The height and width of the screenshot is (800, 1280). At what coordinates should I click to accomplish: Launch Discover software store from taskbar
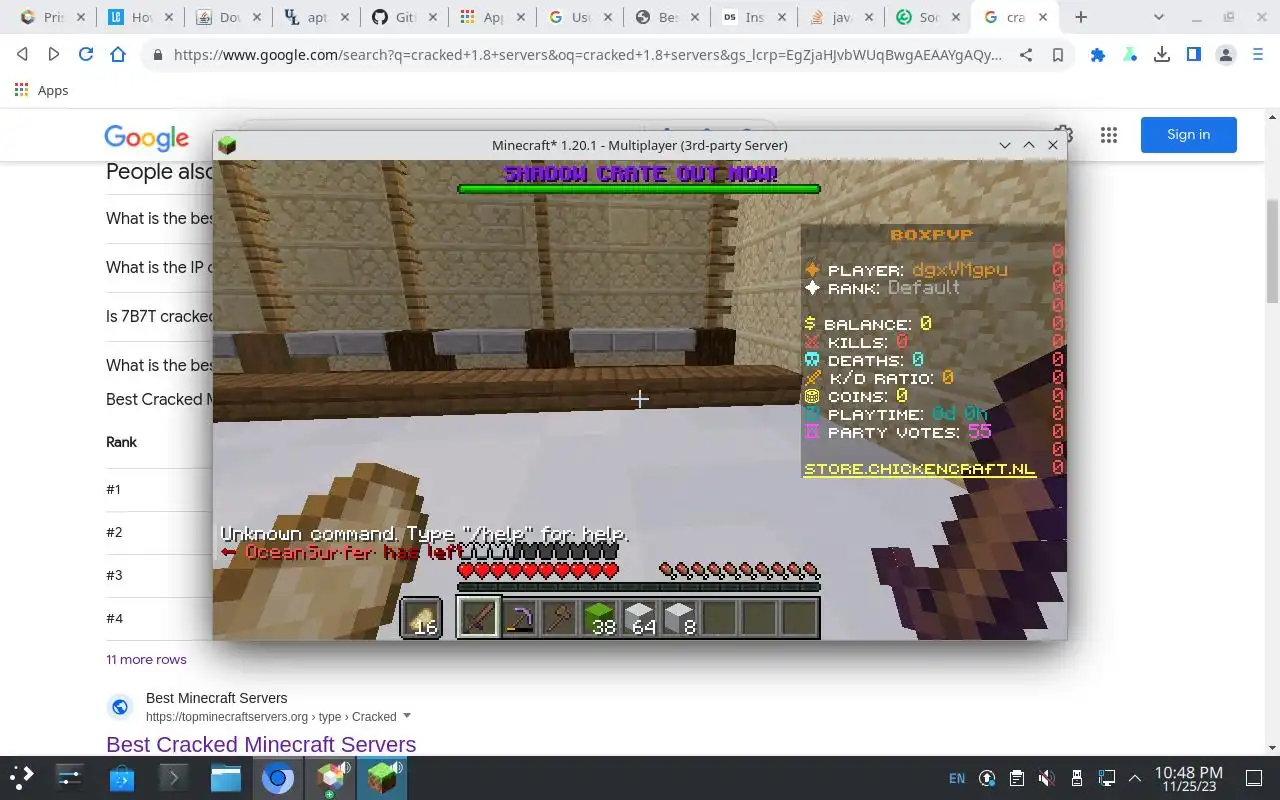coord(122,777)
